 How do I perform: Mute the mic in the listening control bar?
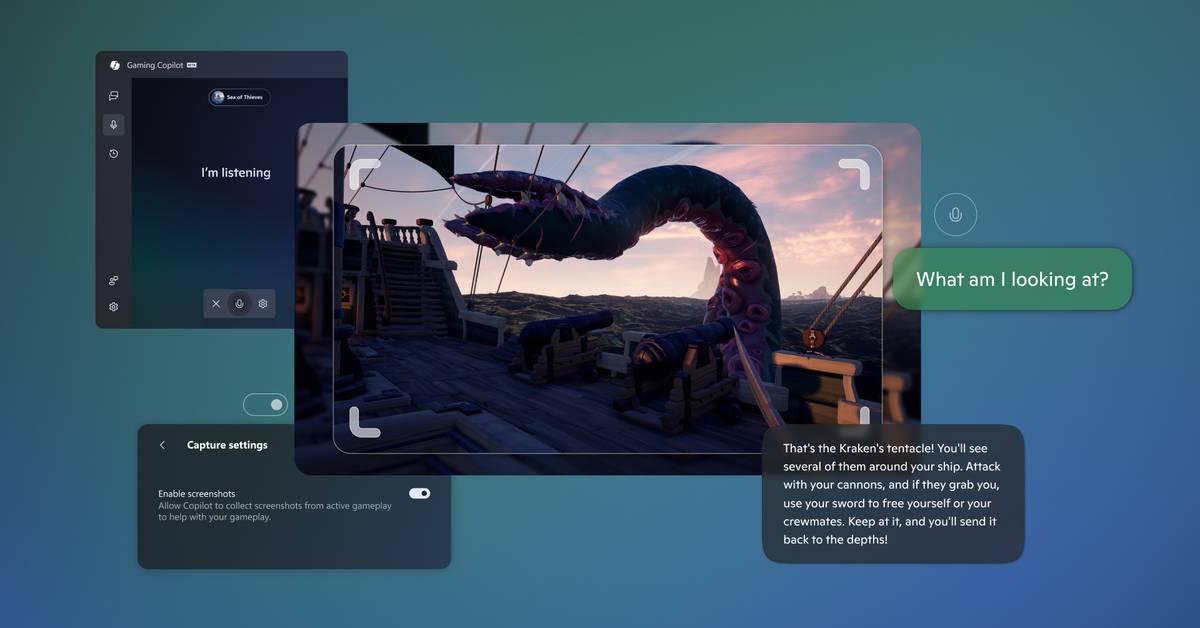(x=239, y=304)
